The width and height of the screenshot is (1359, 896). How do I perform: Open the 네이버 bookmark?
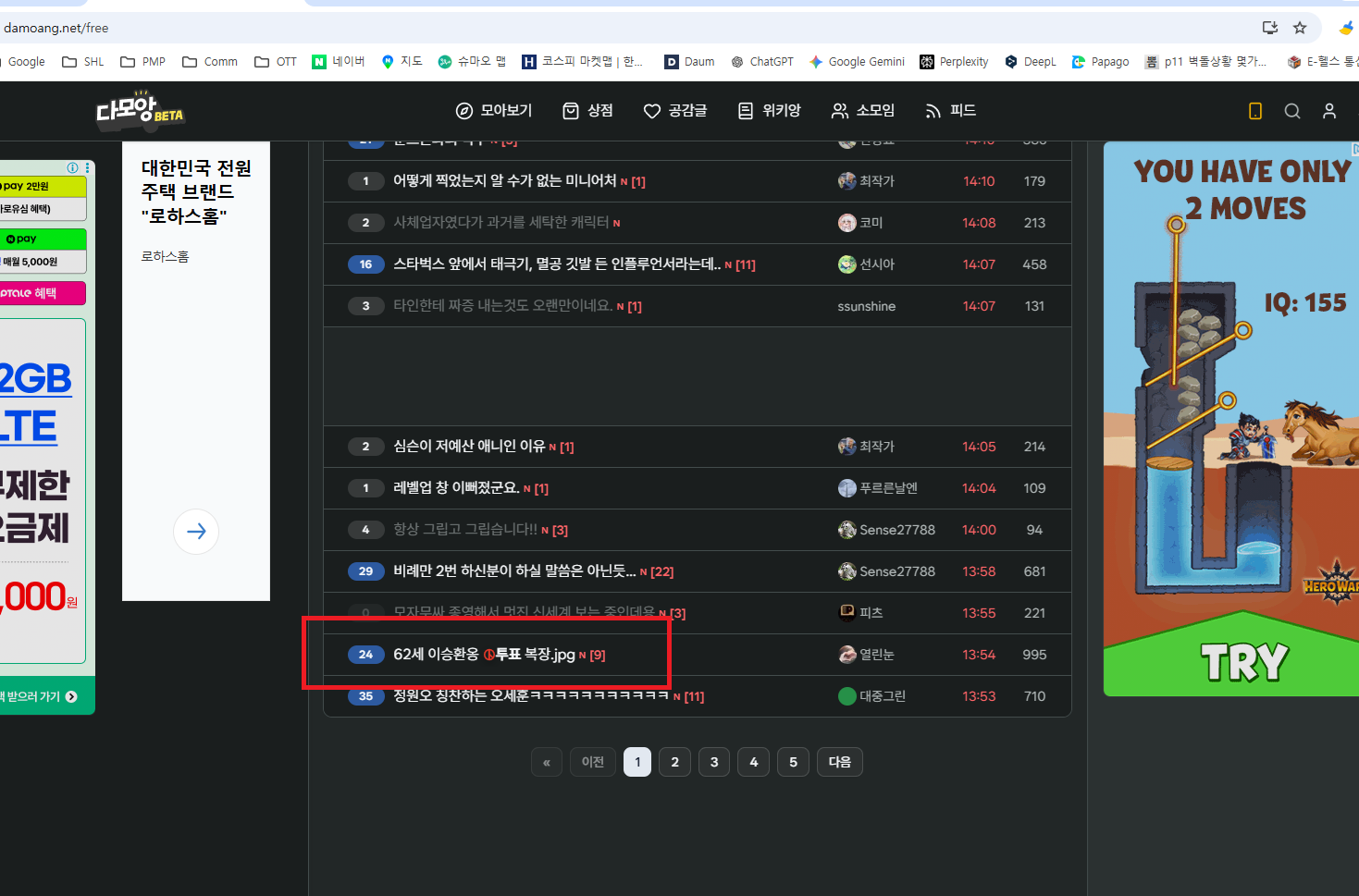click(339, 62)
